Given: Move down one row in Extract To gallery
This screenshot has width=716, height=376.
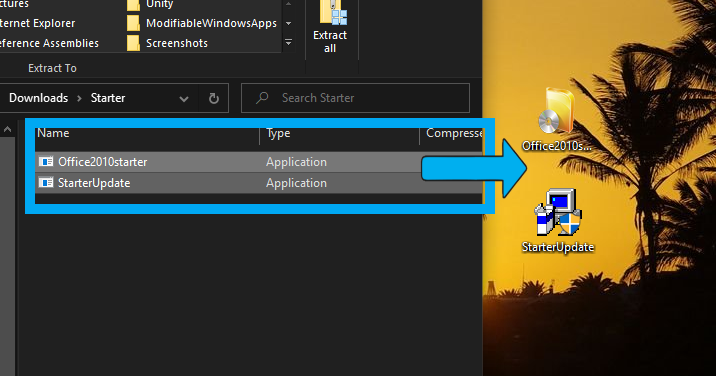Looking at the screenshot, I should (289, 23).
